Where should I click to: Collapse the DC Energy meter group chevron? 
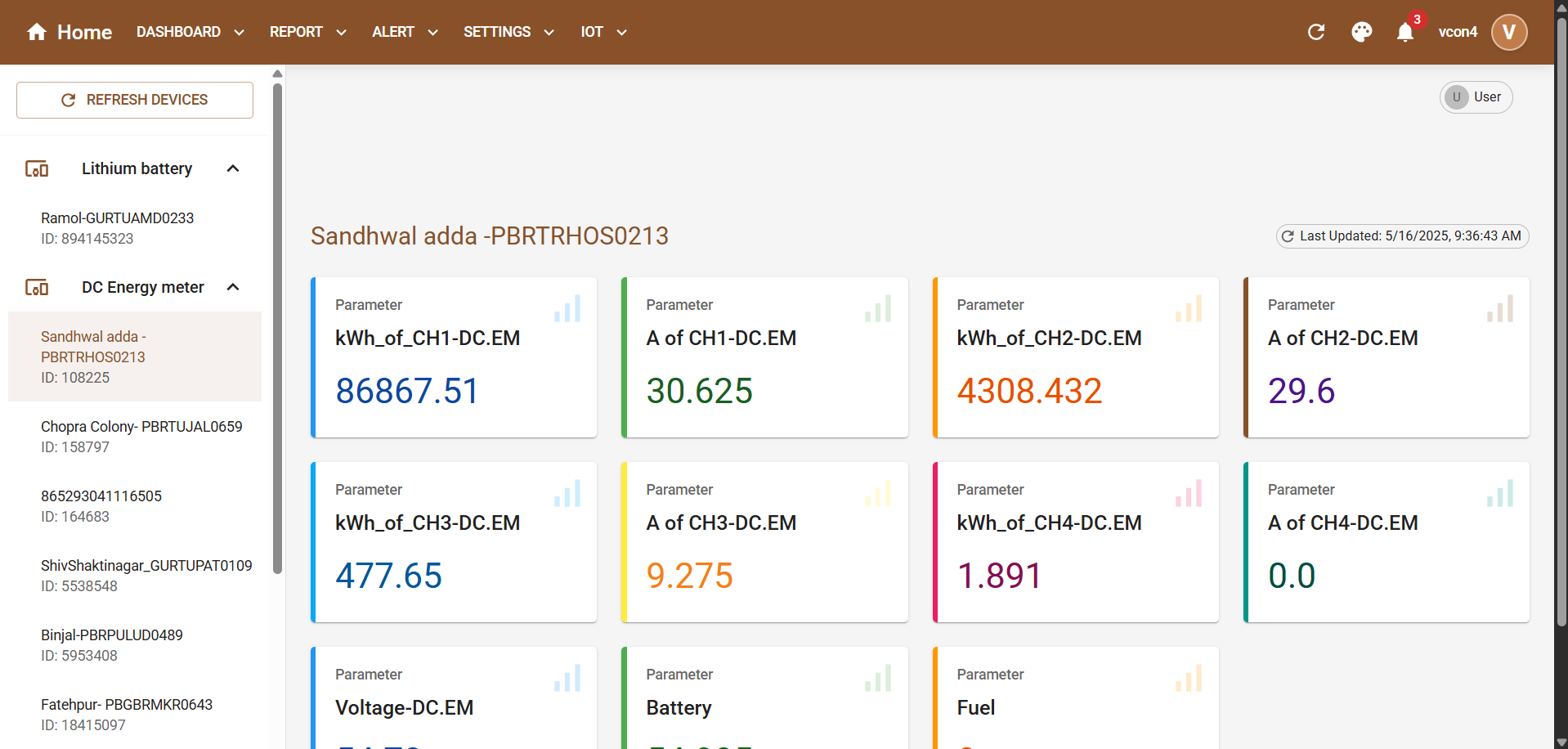pos(233,287)
